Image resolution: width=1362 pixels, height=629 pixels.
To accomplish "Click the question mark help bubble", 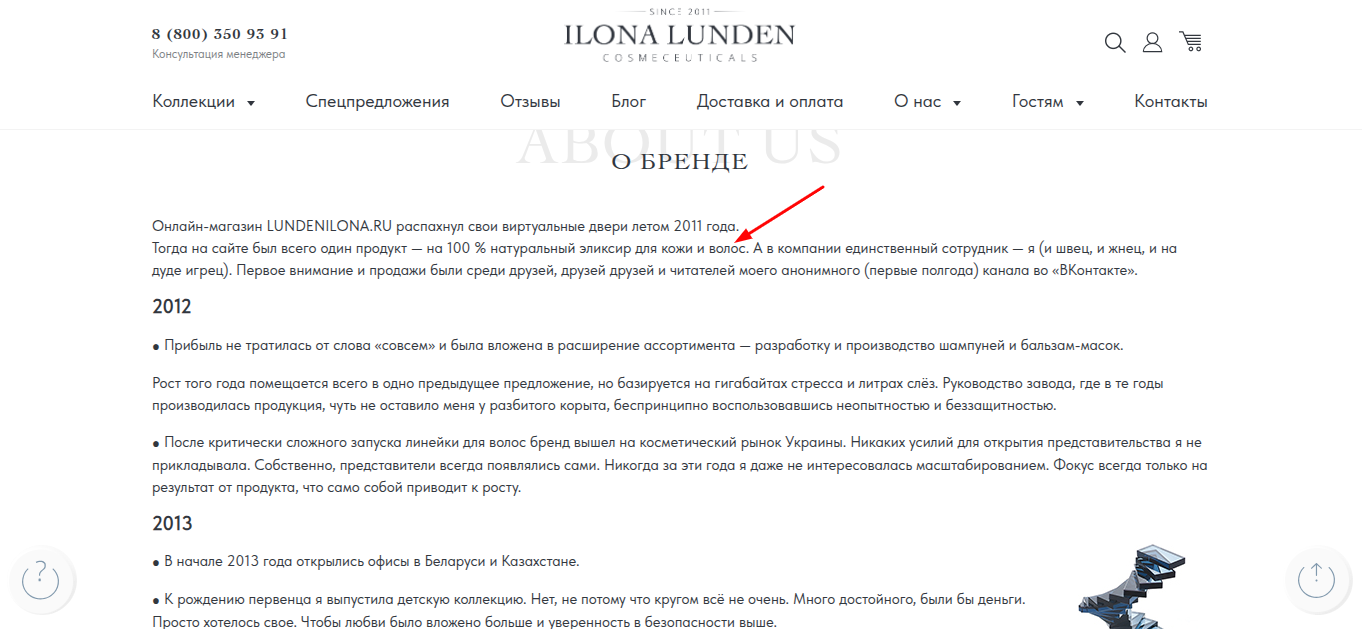I will [41, 578].
